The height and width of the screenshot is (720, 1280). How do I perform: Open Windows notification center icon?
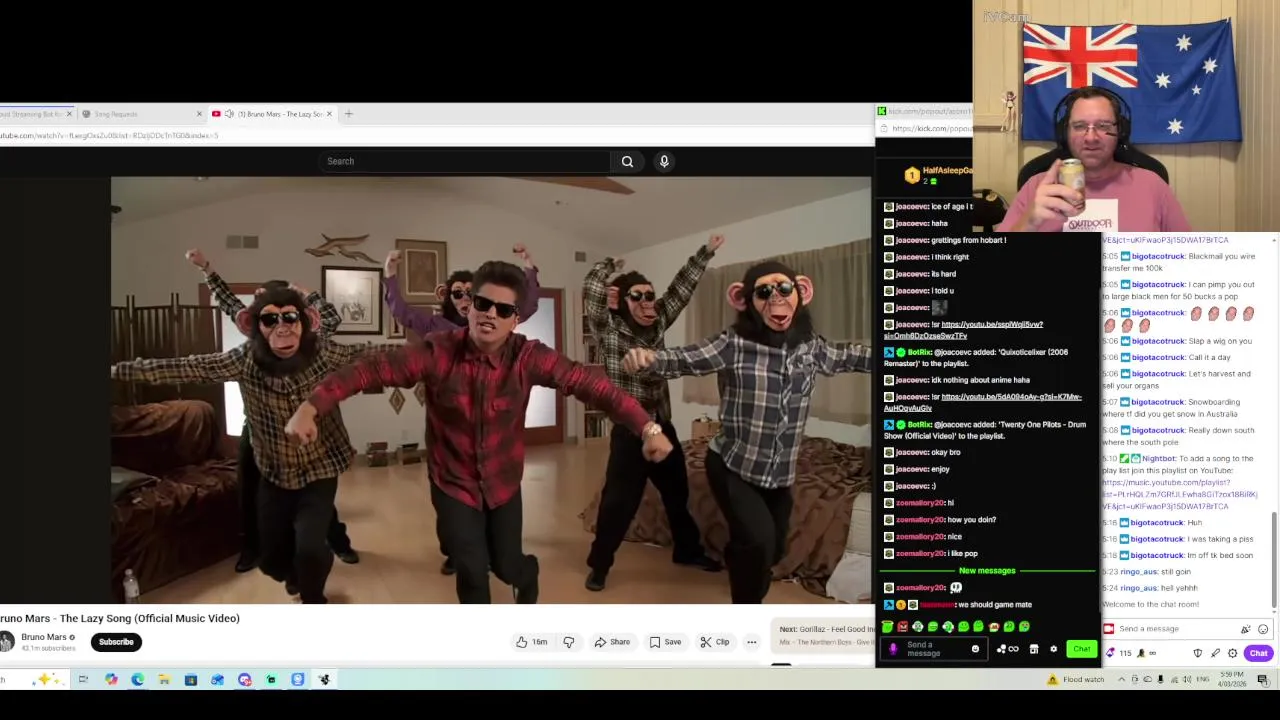tap(1263, 680)
